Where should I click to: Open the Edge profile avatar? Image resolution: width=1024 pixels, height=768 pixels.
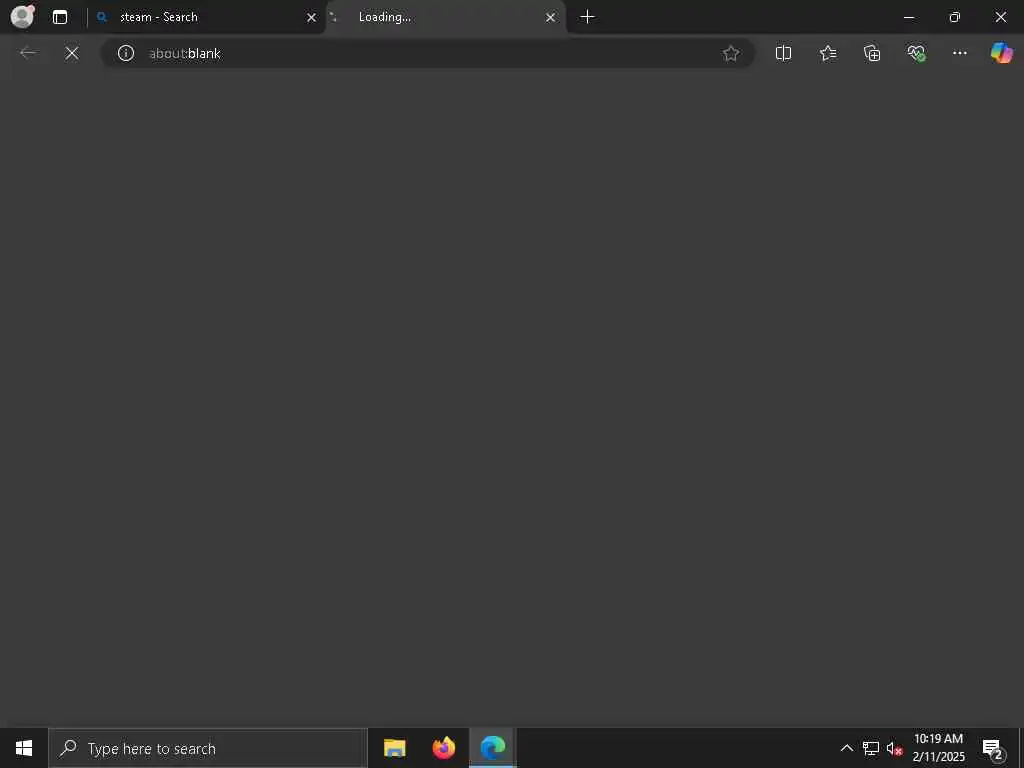(x=22, y=16)
